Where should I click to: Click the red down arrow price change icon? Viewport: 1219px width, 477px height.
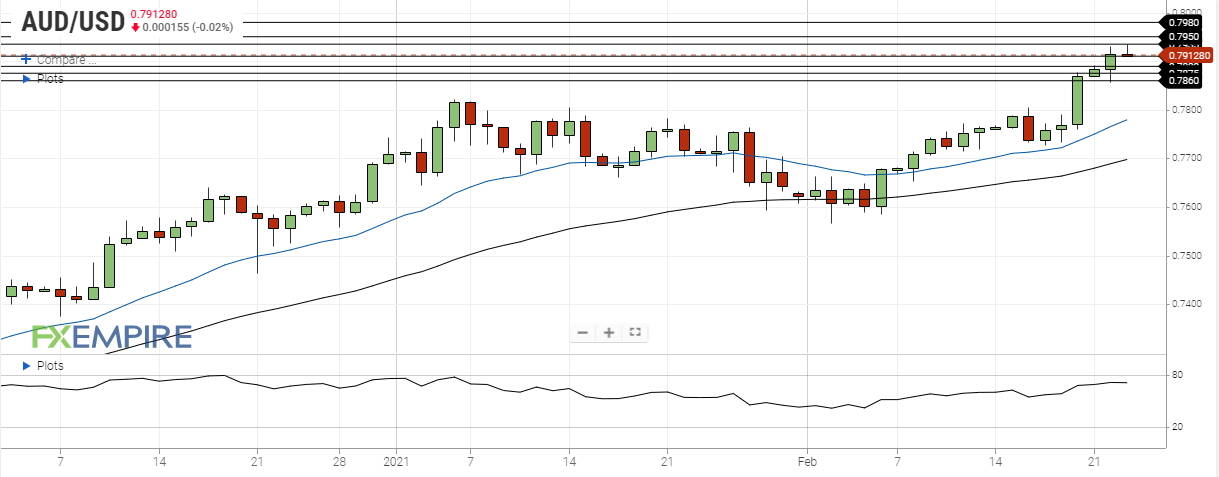pos(136,27)
